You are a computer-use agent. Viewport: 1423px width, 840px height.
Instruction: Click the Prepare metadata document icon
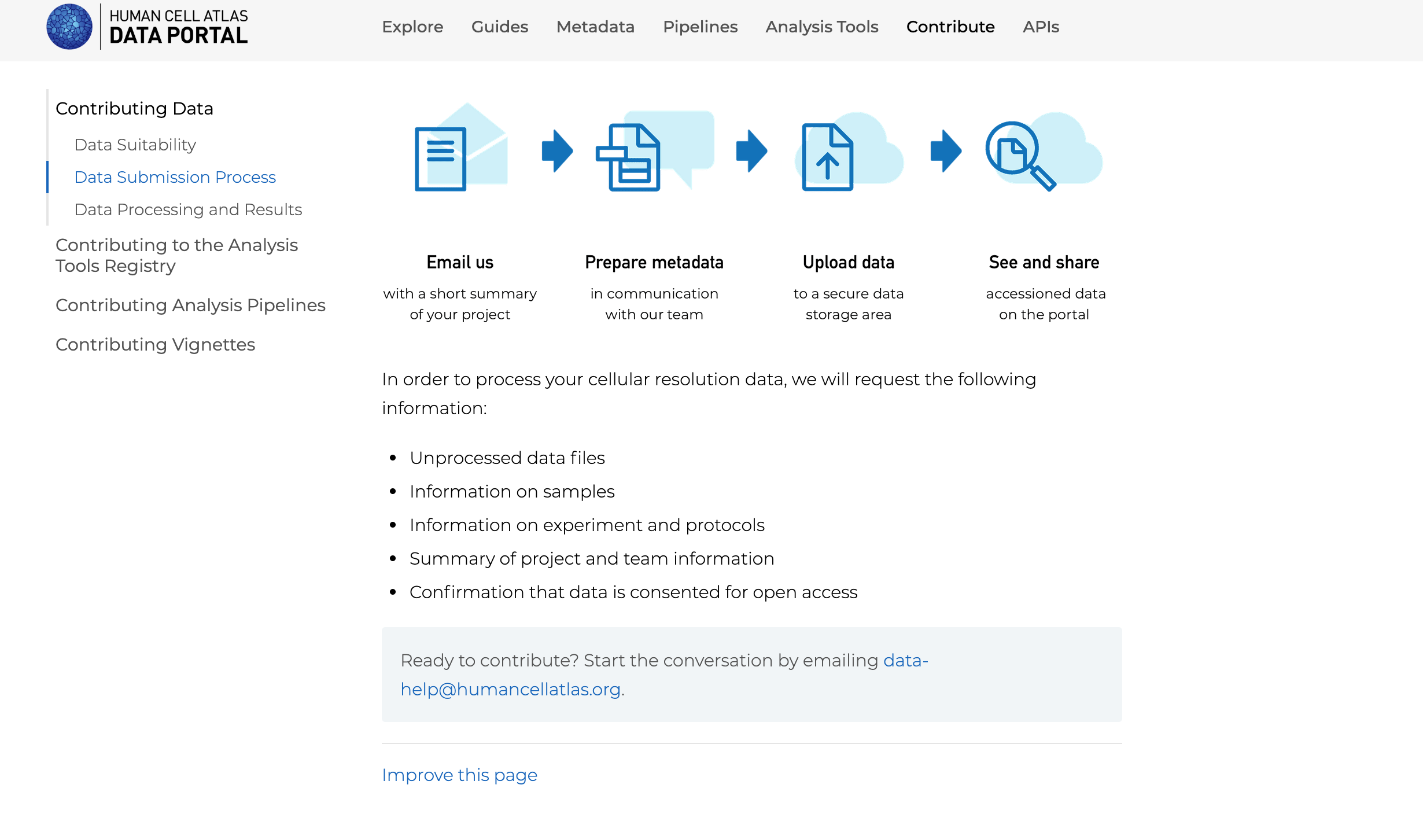(x=654, y=156)
